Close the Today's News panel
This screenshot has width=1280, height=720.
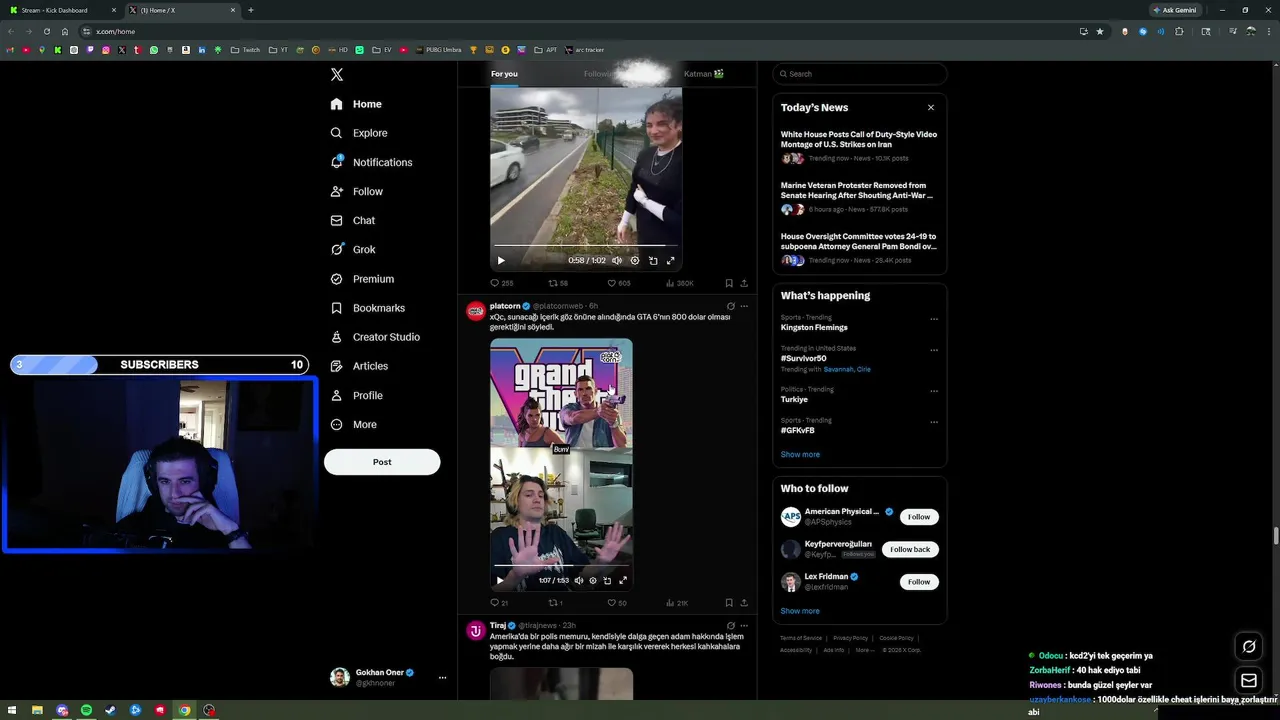click(x=931, y=107)
